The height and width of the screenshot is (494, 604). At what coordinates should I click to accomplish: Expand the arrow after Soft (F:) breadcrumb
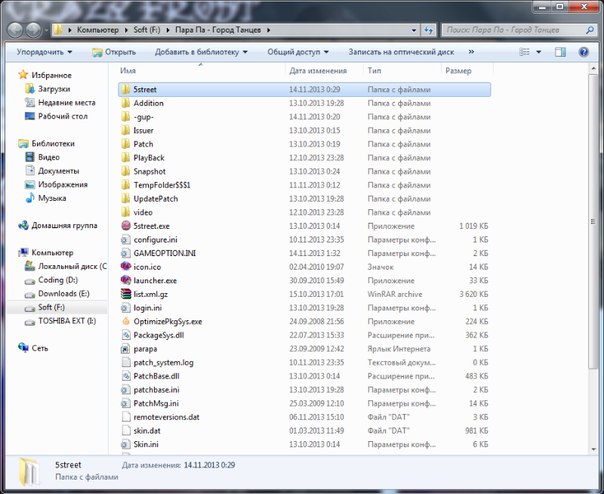(168, 30)
